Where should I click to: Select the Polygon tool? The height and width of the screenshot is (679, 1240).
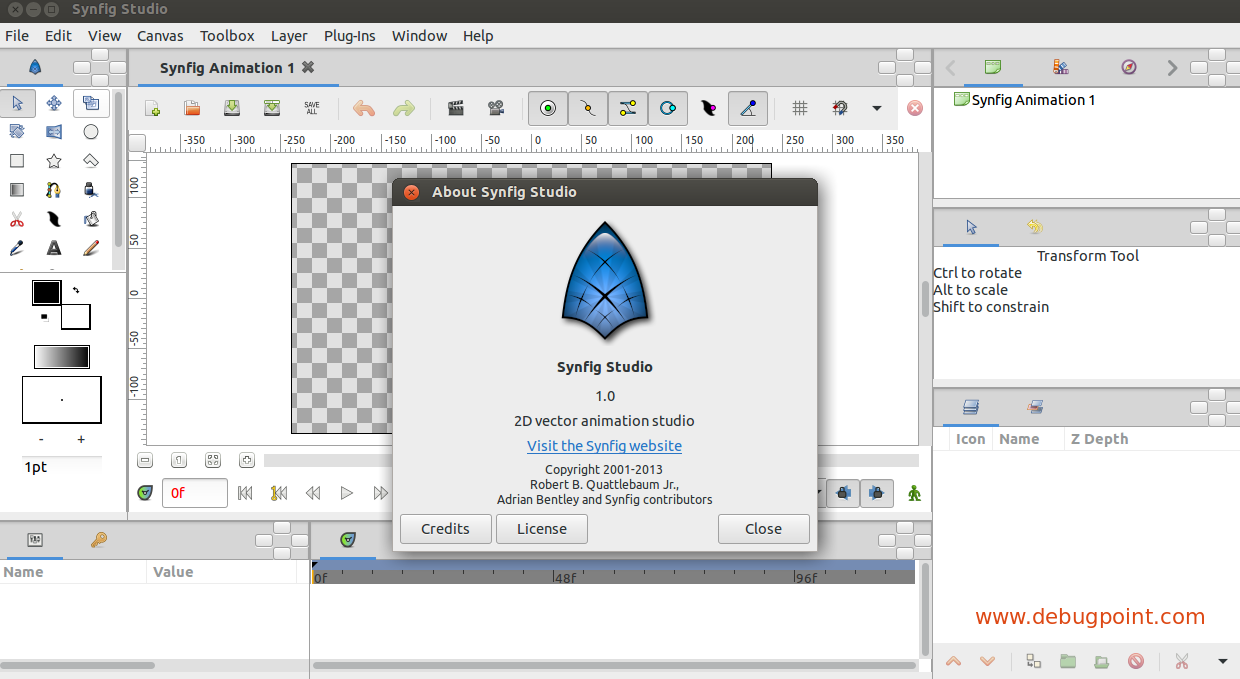pyautogui.click(x=91, y=160)
